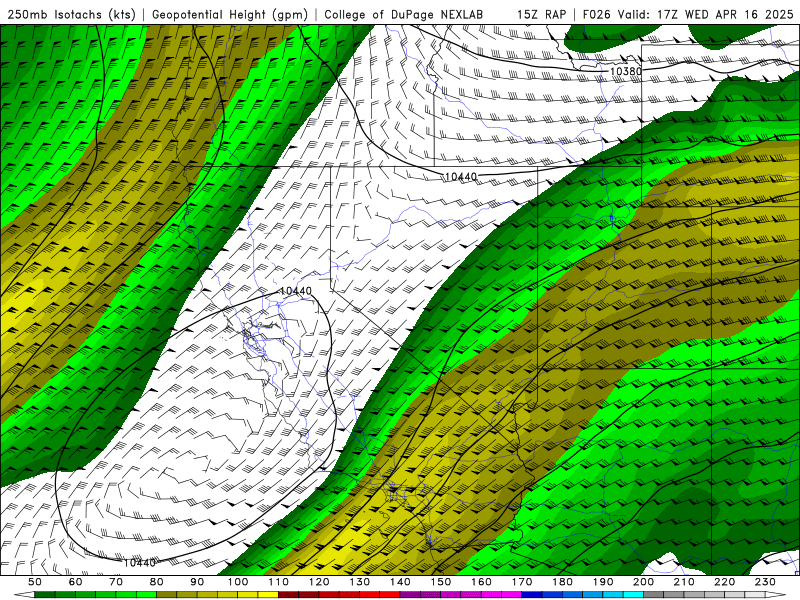Screen dimensions: 800x600
Task: Click the 230 value on the color scale
Action: coord(765,582)
